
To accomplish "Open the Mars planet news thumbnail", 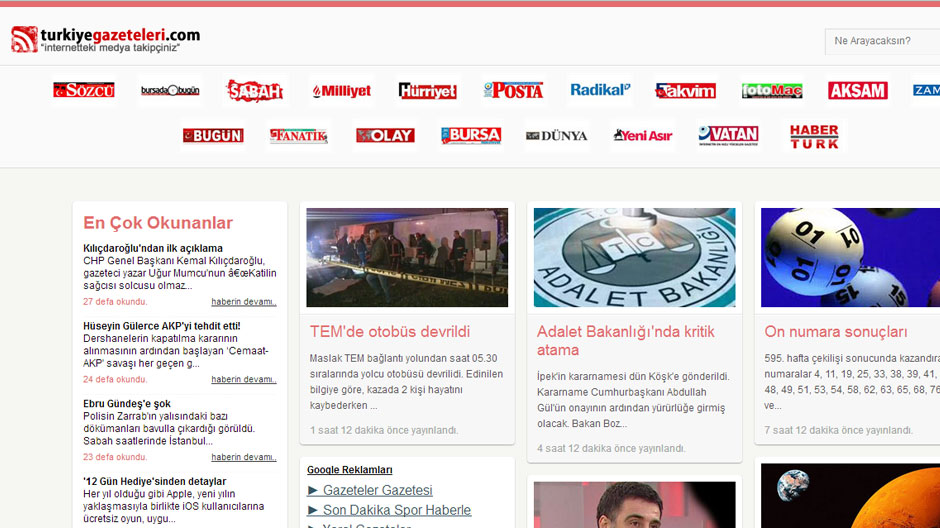I will click(850, 496).
